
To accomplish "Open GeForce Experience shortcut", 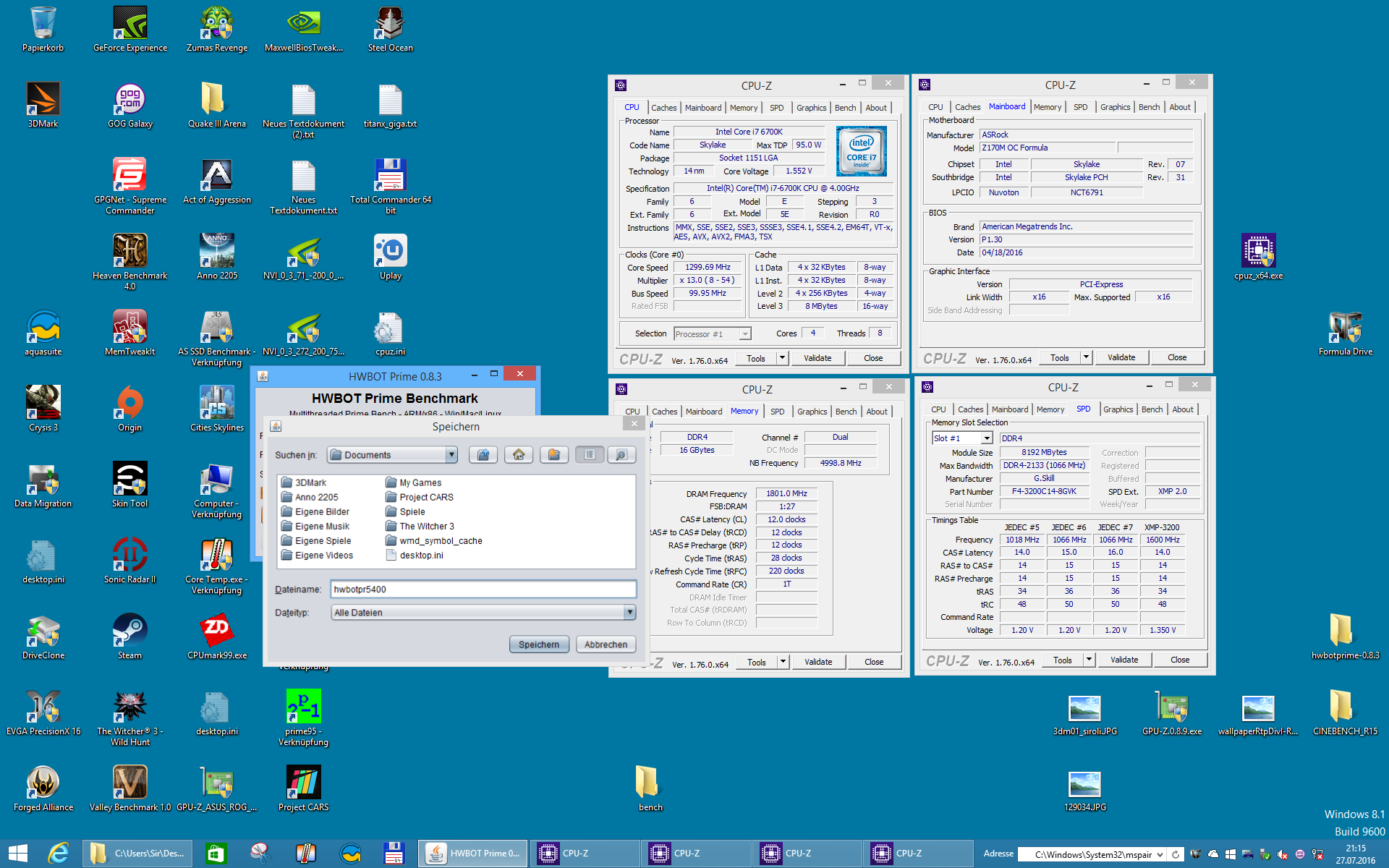I will (x=130, y=29).
